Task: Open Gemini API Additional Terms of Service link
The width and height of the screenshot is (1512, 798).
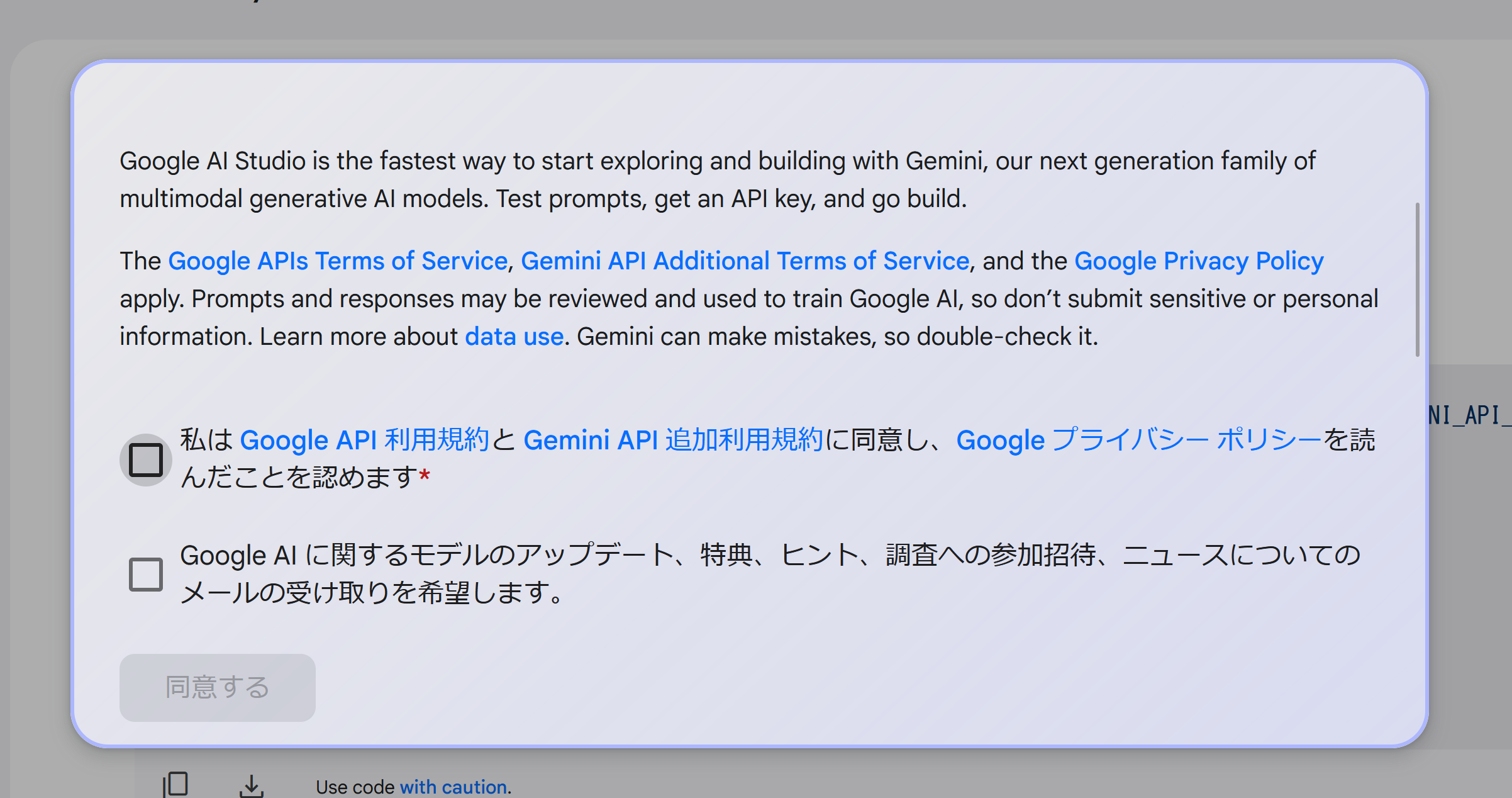Action: coord(745,261)
